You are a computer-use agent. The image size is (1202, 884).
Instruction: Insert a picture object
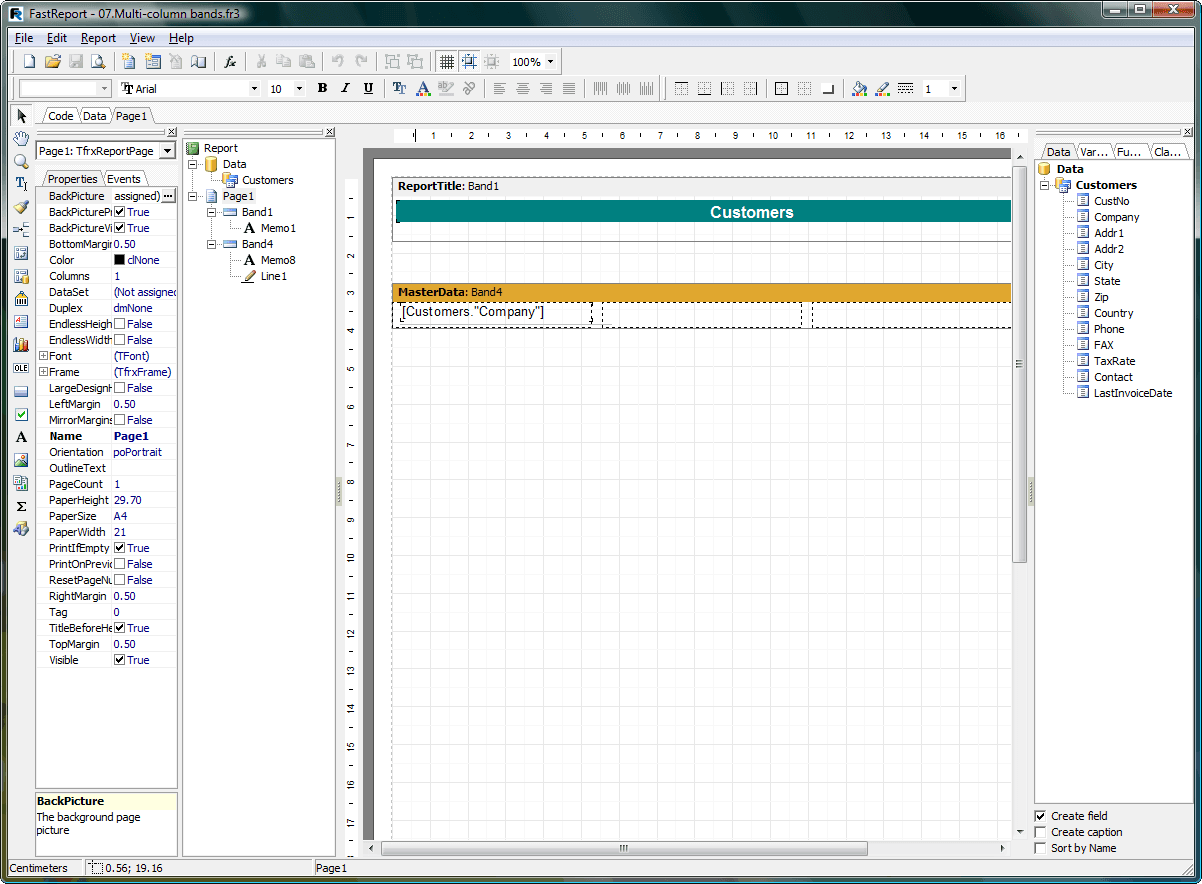tap(21, 460)
